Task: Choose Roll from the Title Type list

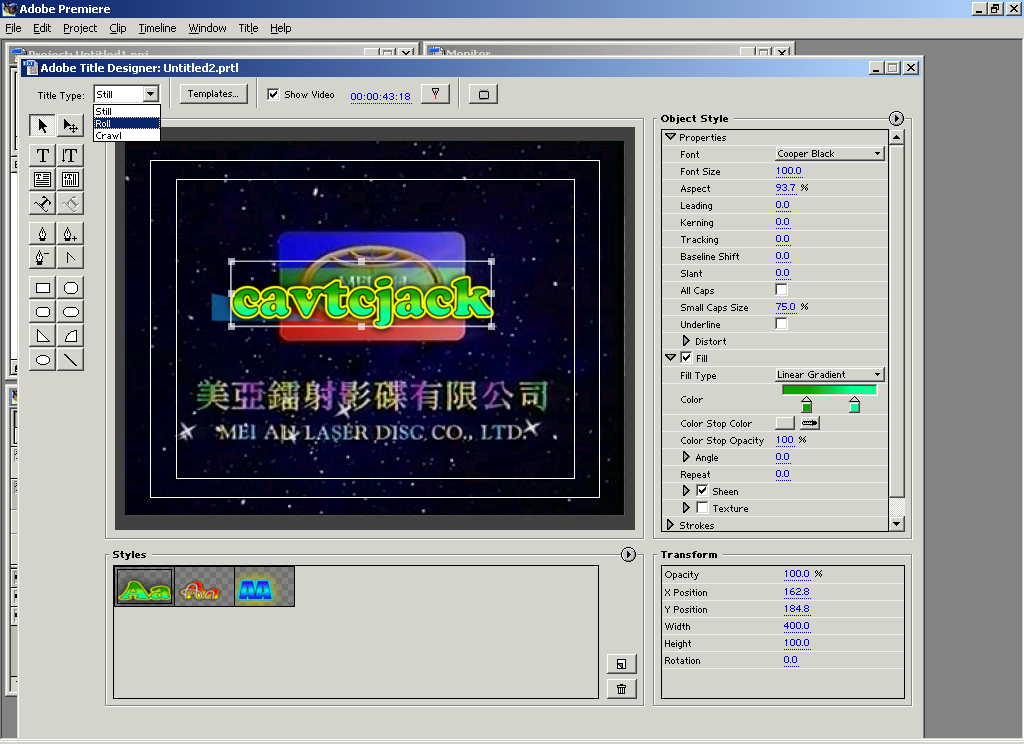Action: click(x=127, y=123)
